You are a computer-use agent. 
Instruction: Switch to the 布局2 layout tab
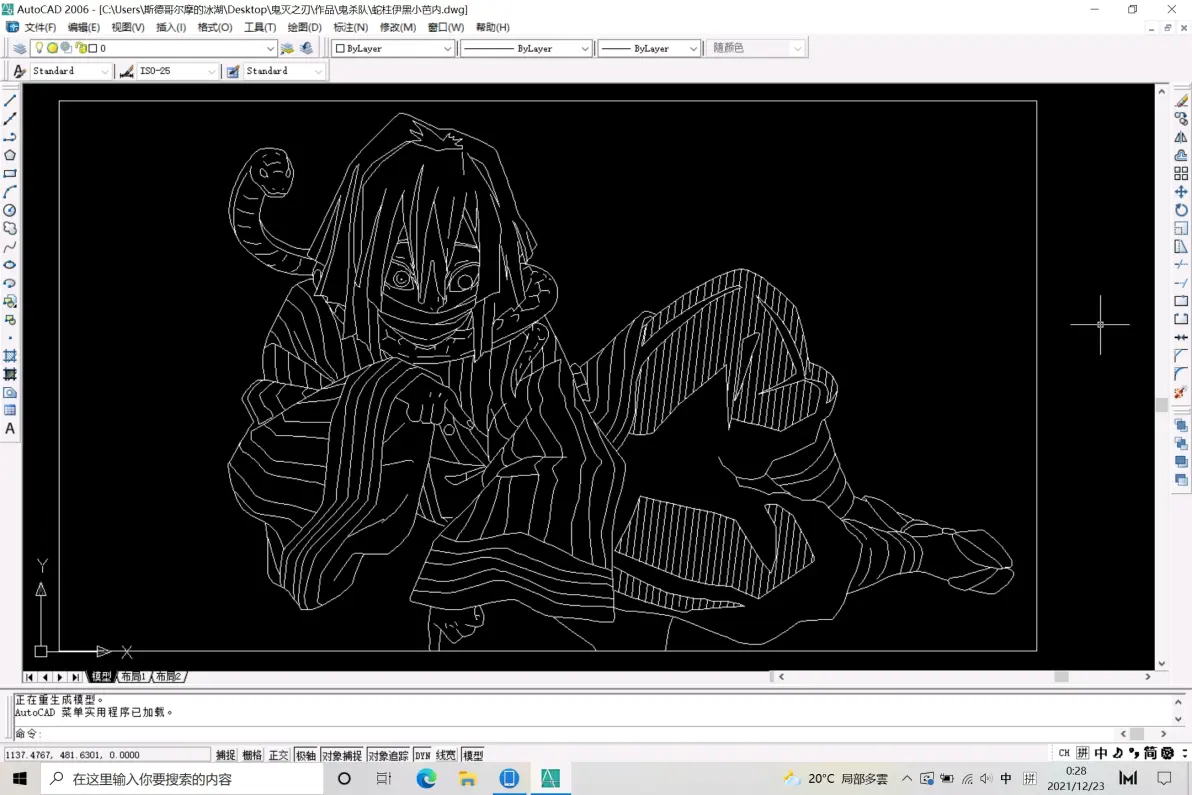(169, 676)
